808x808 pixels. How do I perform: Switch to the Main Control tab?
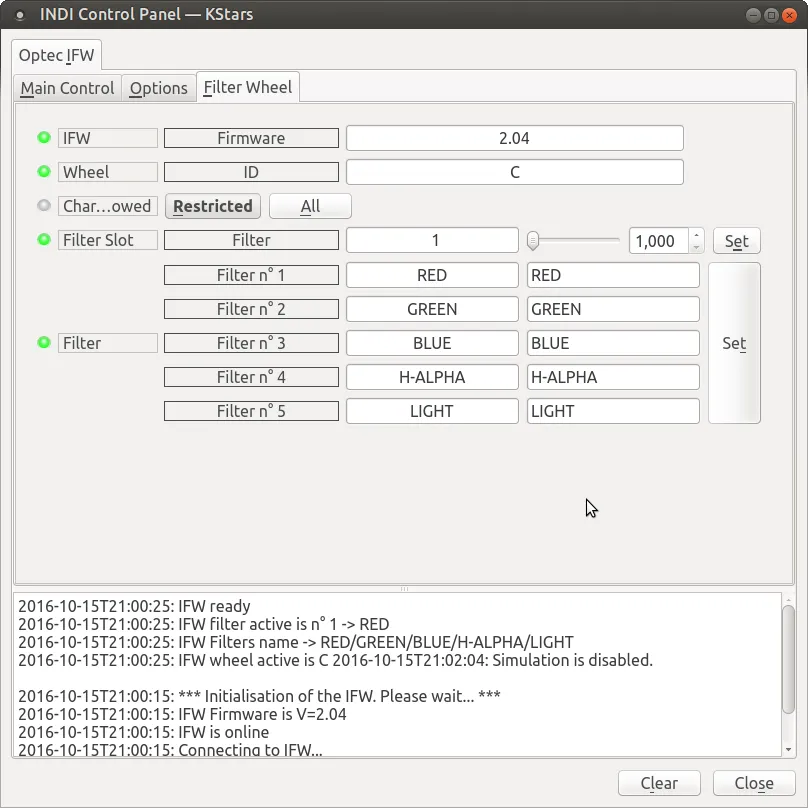tap(68, 88)
